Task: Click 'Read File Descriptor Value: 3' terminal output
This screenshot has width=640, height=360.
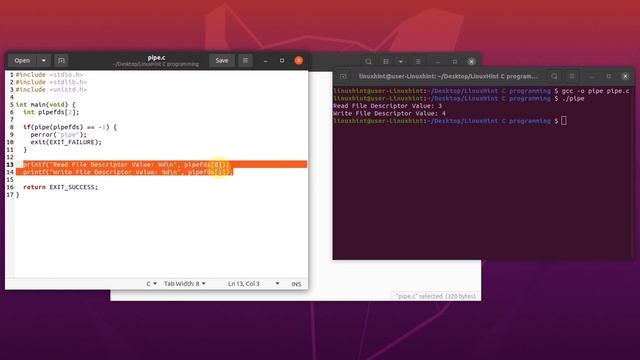Action: tap(387, 106)
